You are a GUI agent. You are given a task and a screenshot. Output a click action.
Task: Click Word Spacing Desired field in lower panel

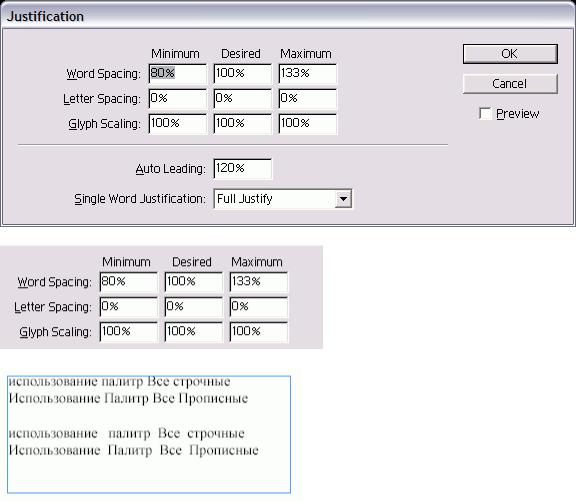(194, 282)
